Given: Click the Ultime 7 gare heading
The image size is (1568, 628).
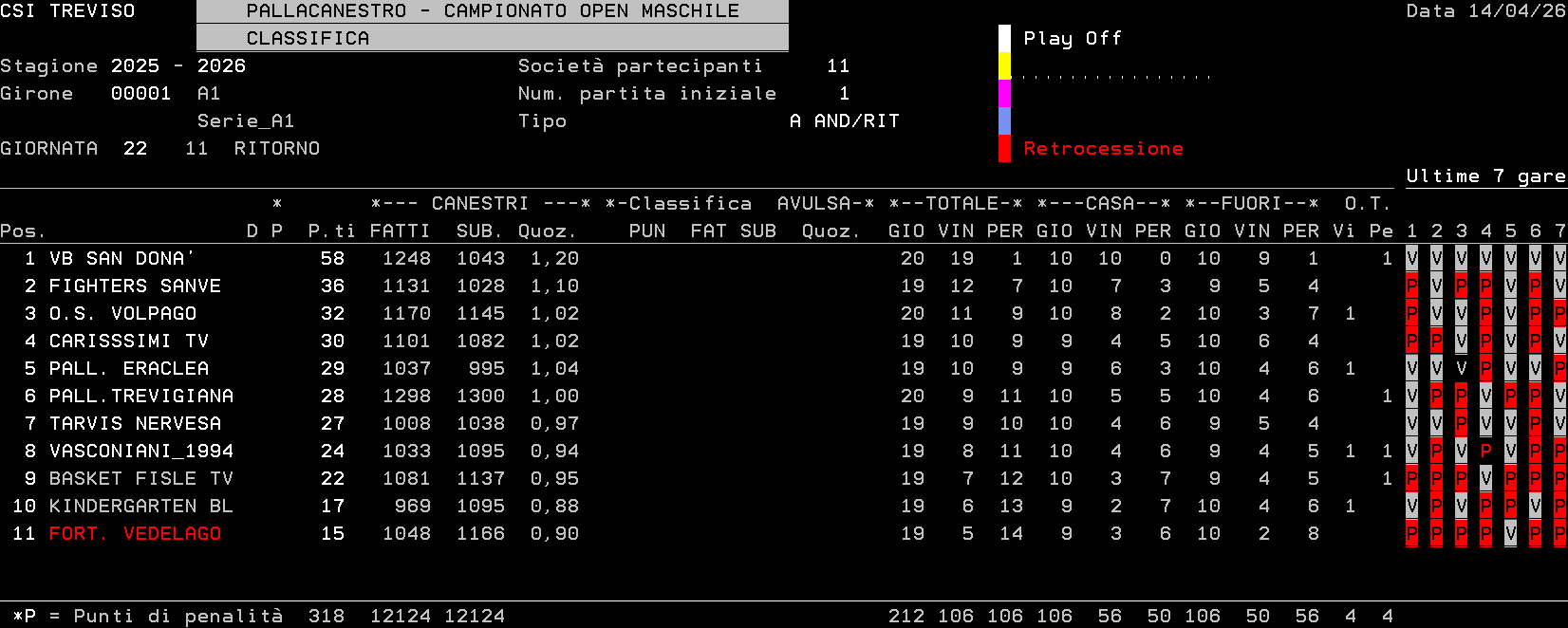Looking at the screenshot, I should [x=1485, y=176].
